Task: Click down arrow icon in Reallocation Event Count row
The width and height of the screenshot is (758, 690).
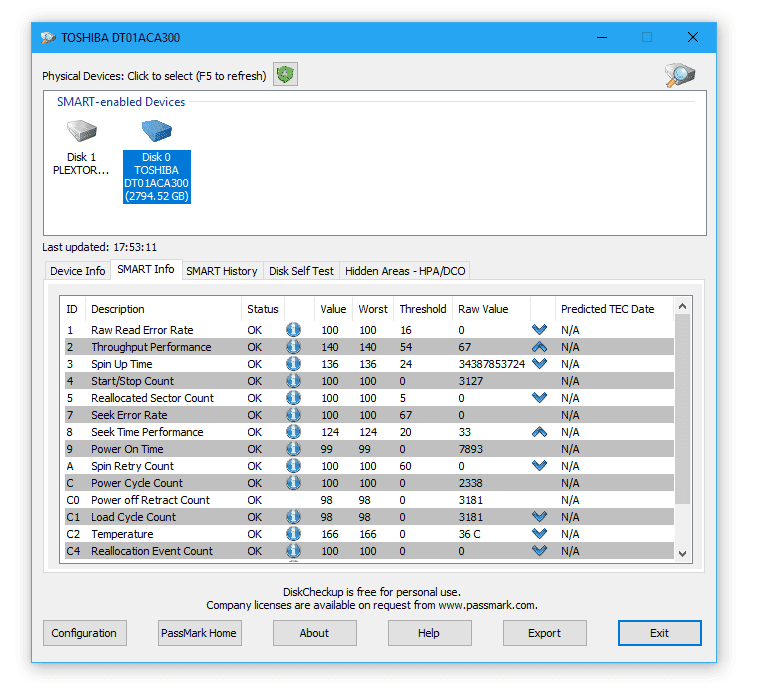Action: click(539, 550)
